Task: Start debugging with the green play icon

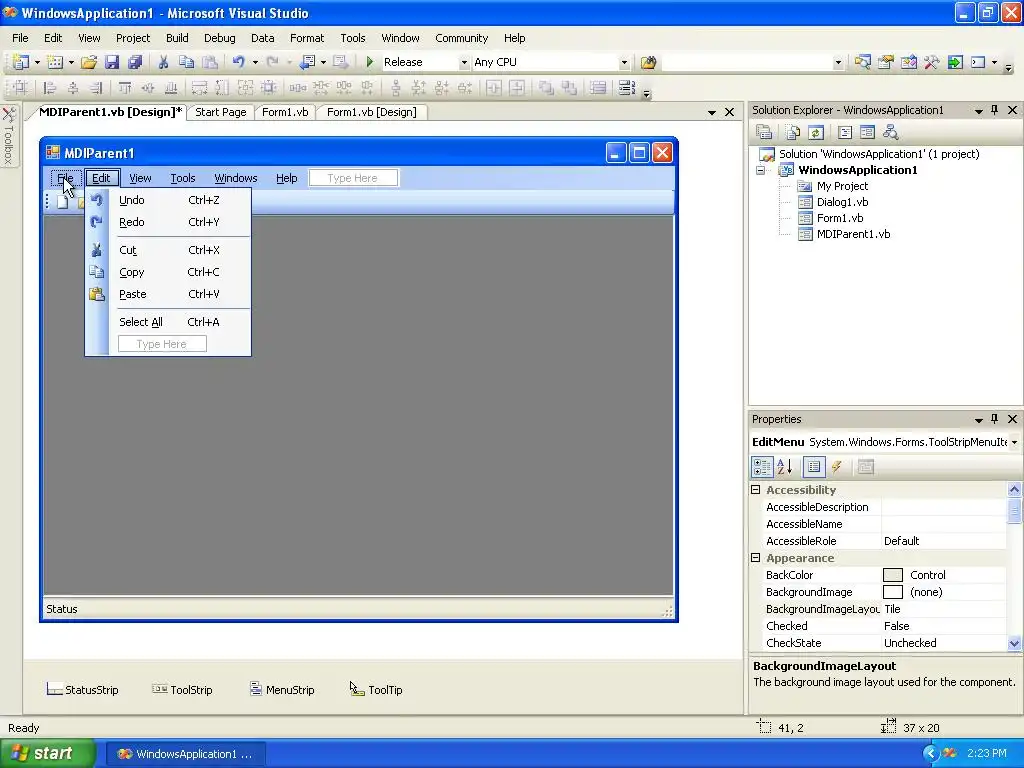Action: (x=370, y=62)
